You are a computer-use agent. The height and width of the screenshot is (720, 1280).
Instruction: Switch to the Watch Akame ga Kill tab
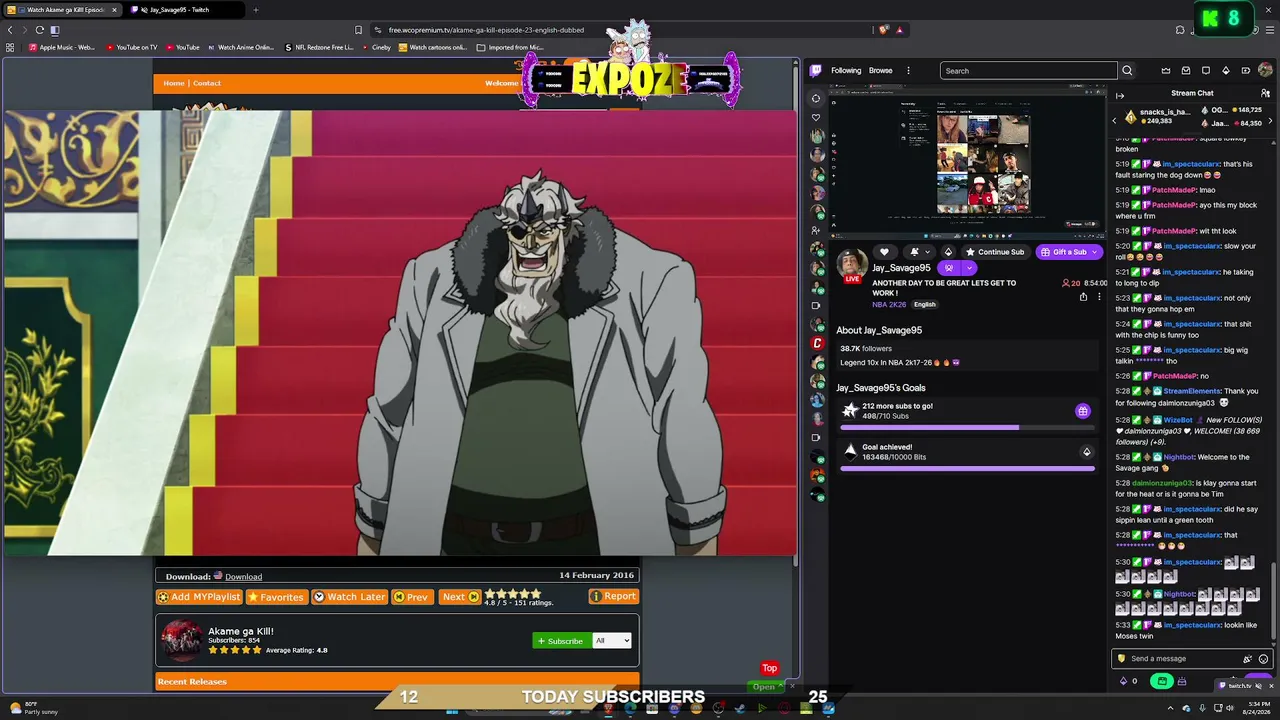tap(62, 10)
